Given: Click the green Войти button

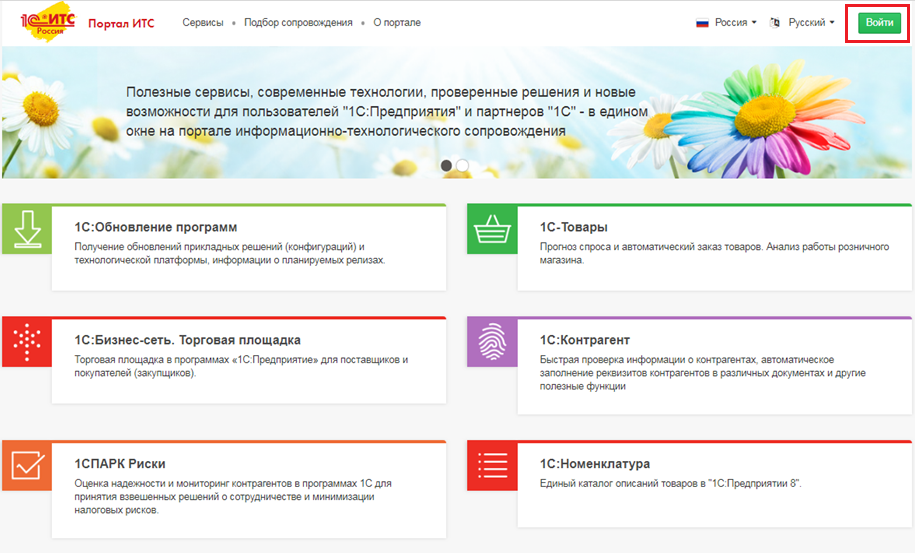Looking at the screenshot, I should [879, 22].
